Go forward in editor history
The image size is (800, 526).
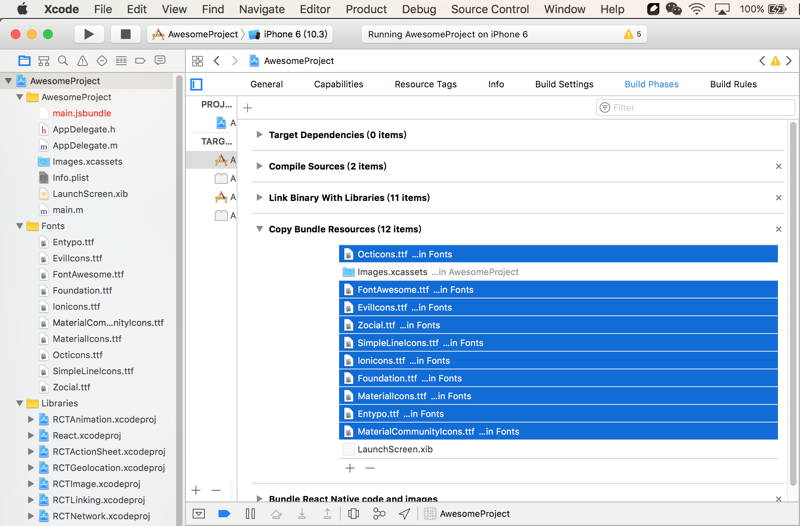235,61
